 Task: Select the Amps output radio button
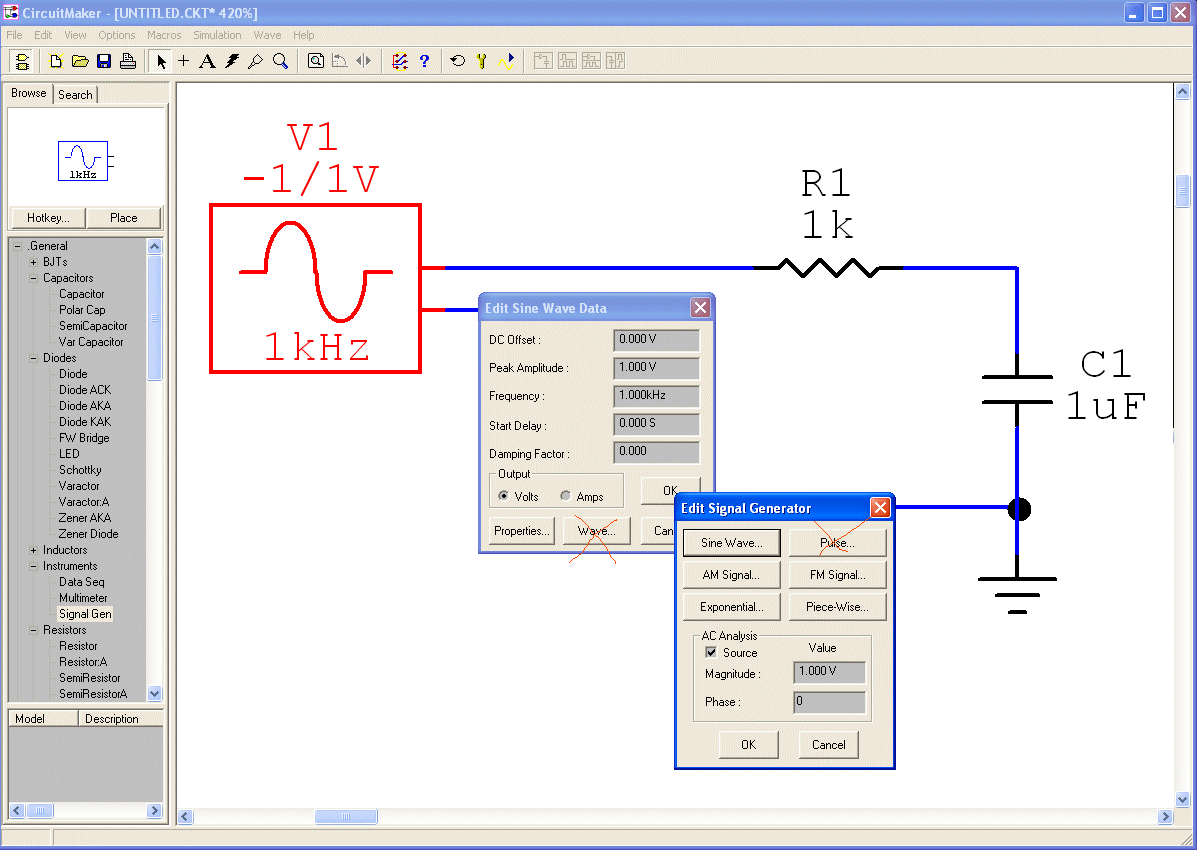(565, 496)
